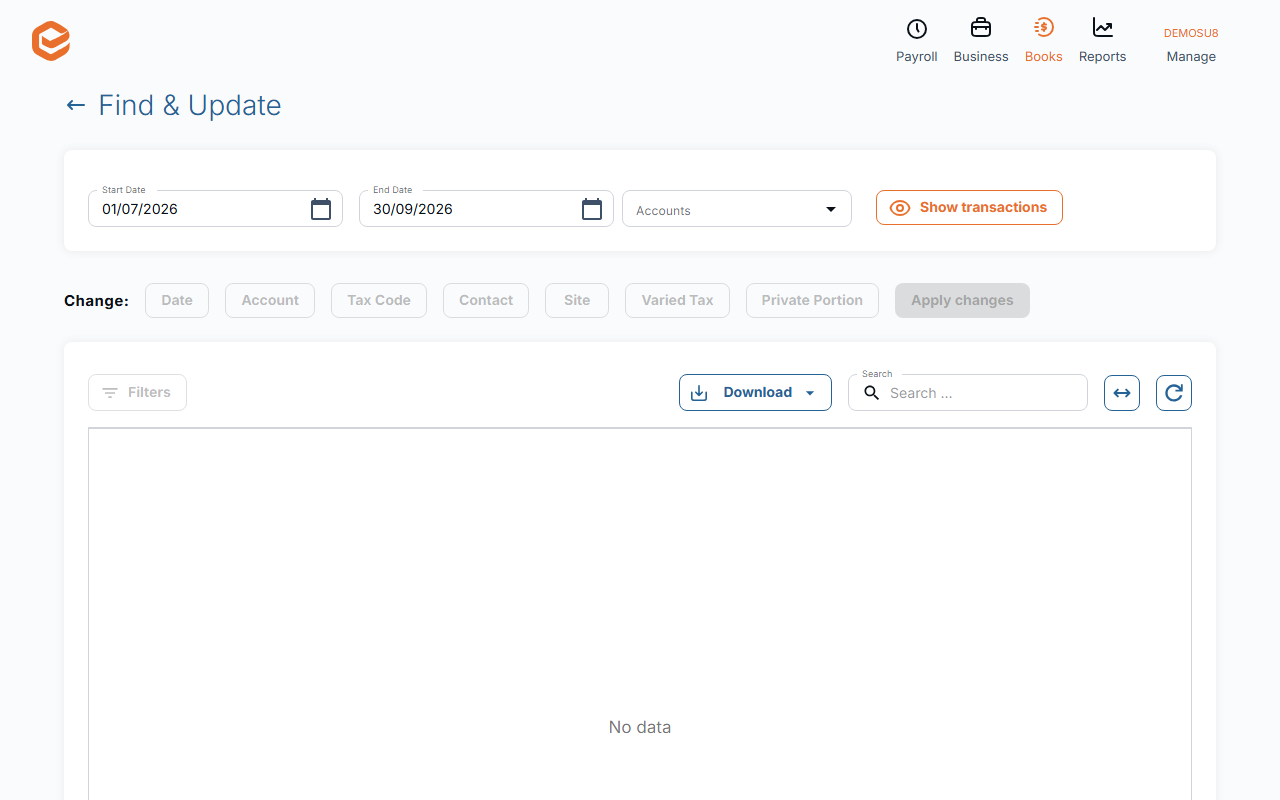Screen dimensions: 1280x800
Task: Open the Books section
Action: tap(1044, 41)
